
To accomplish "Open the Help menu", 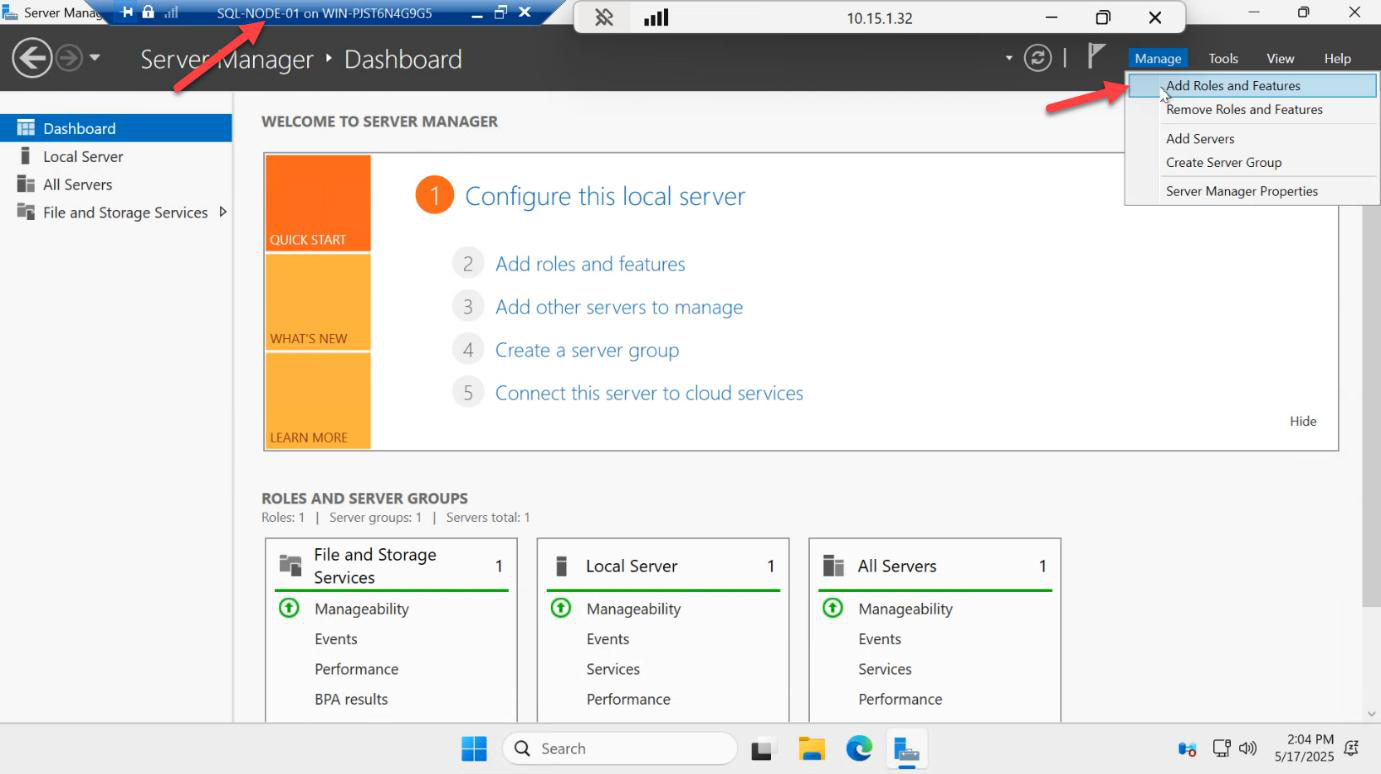I will pyautogui.click(x=1337, y=59).
